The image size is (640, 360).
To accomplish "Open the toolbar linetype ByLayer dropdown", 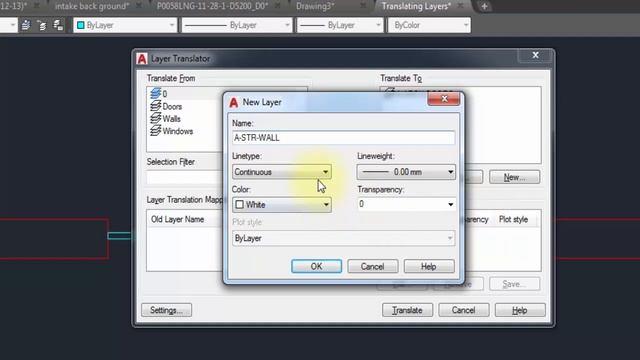I will 237,25.
